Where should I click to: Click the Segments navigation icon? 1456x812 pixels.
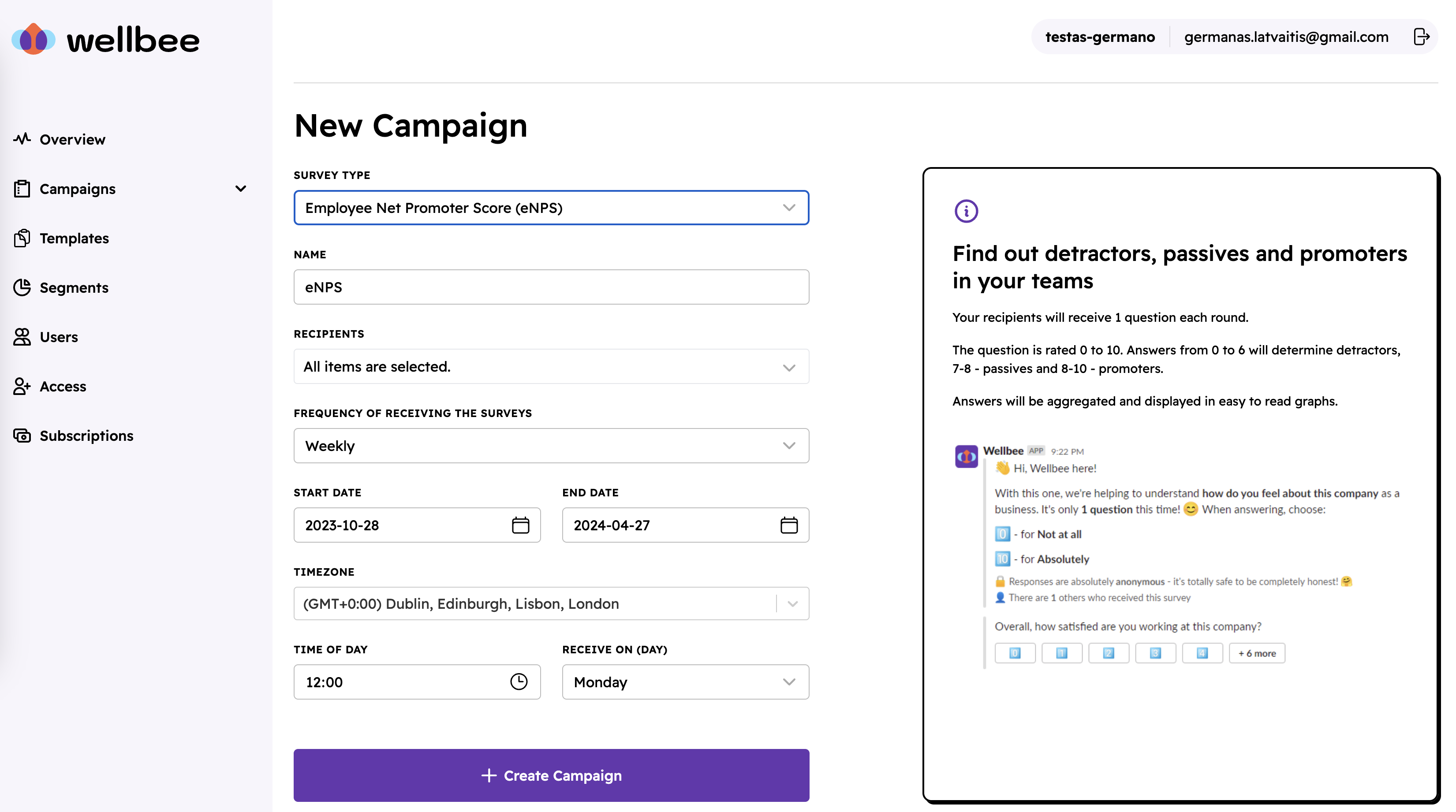[x=22, y=287]
